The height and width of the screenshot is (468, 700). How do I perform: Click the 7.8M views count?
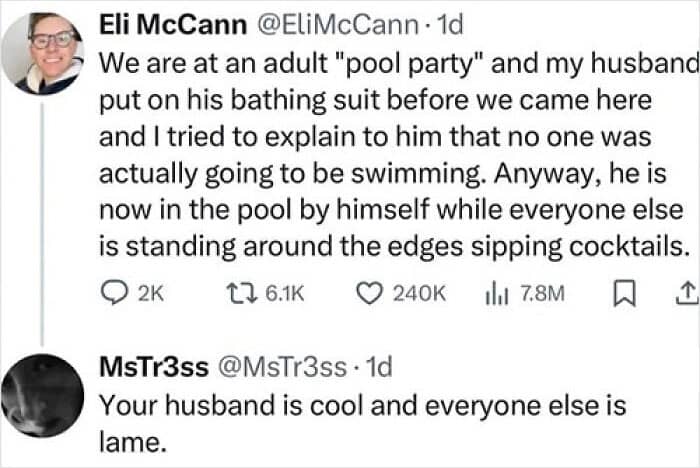[543, 293]
